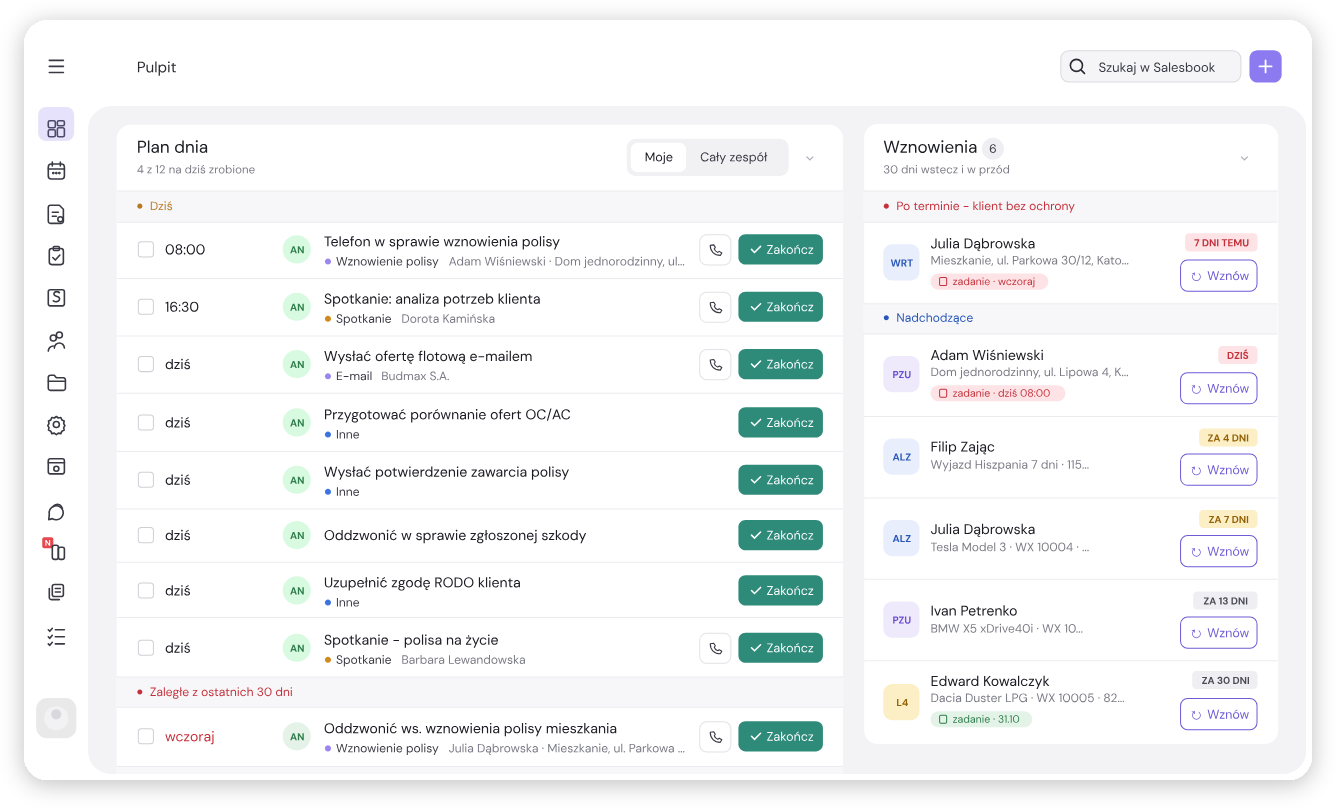The width and height of the screenshot is (1336, 810).
Task: Click 'Zakończ' for 'Wysłać potwierdzenie zawarcia polisy'
Action: [781, 480]
